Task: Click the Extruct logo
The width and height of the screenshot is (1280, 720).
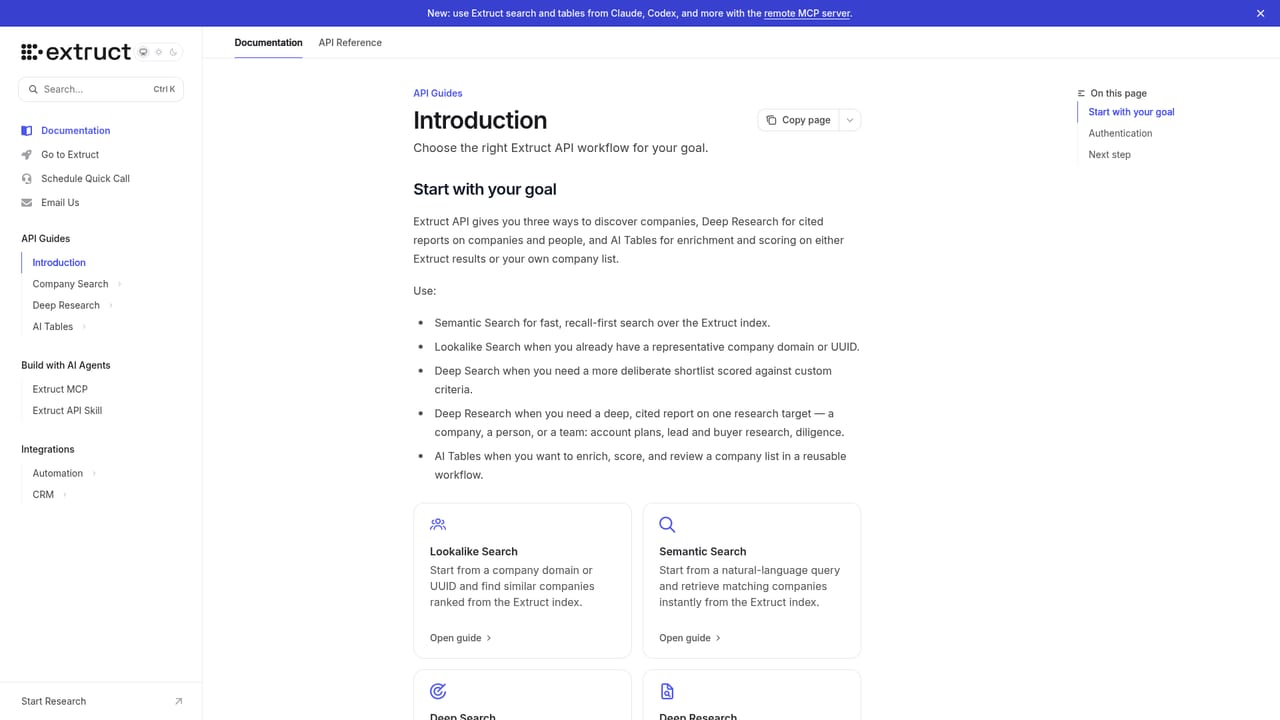Action: 75,52
